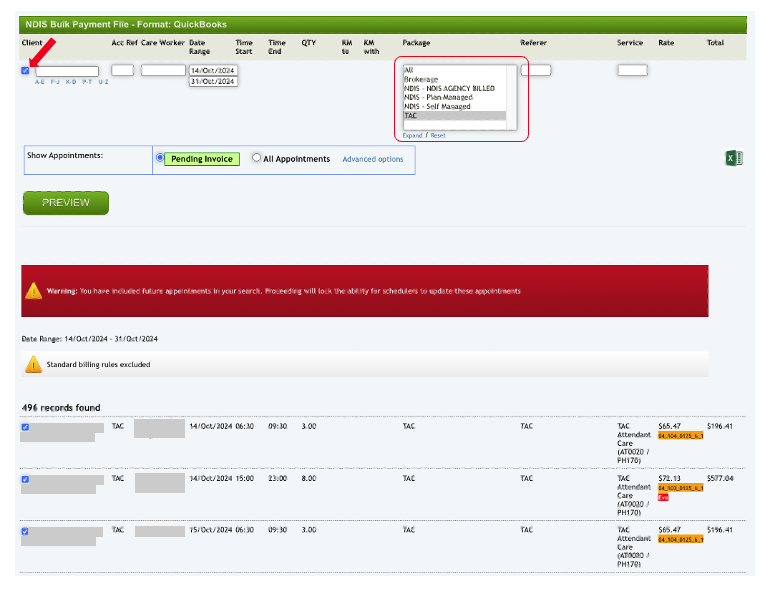
Task: Click Expand under the Package list
Action: 412,135
